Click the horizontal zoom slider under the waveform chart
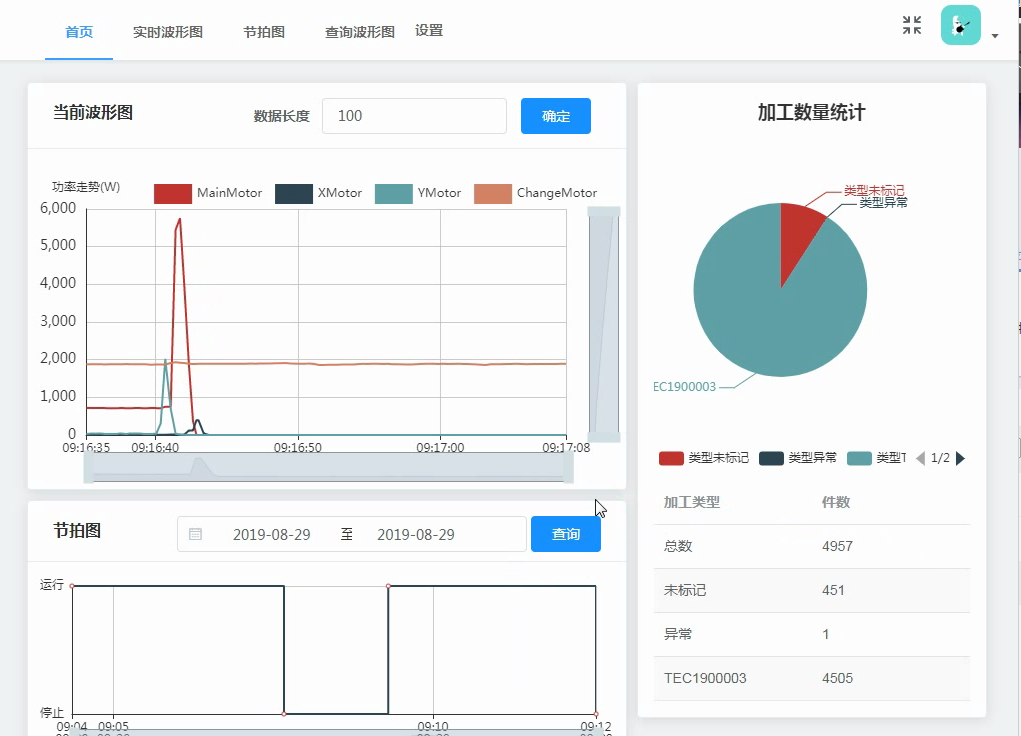The height and width of the screenshot is (736, 1021). tap(328, 467)
